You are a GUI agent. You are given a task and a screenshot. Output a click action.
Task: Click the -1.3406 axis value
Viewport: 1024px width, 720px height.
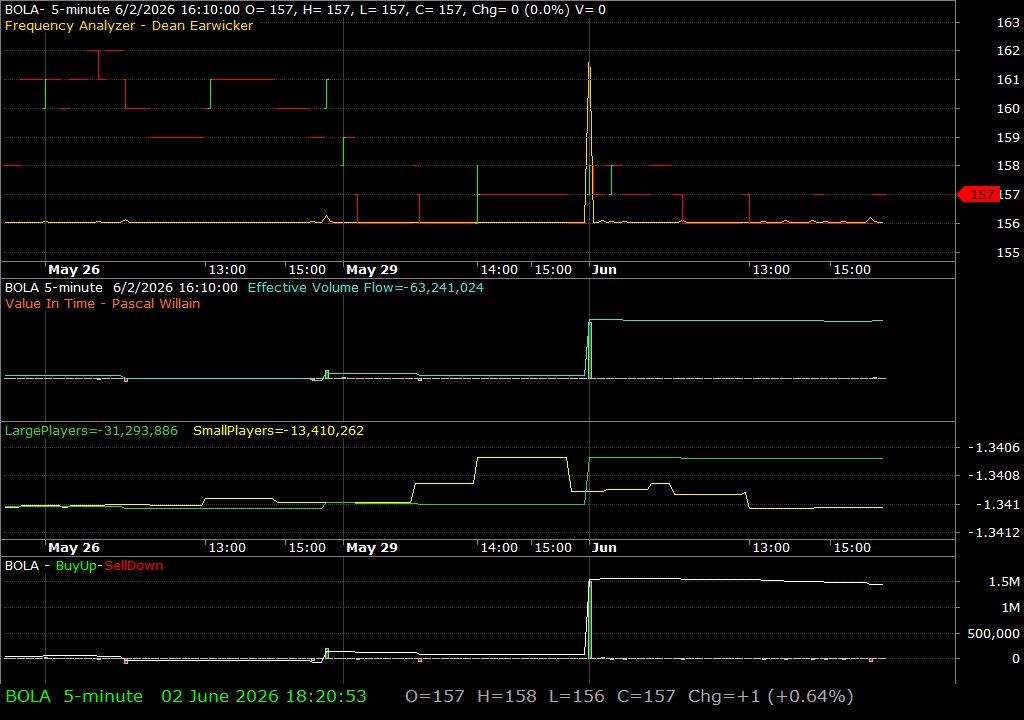[993, 448]
